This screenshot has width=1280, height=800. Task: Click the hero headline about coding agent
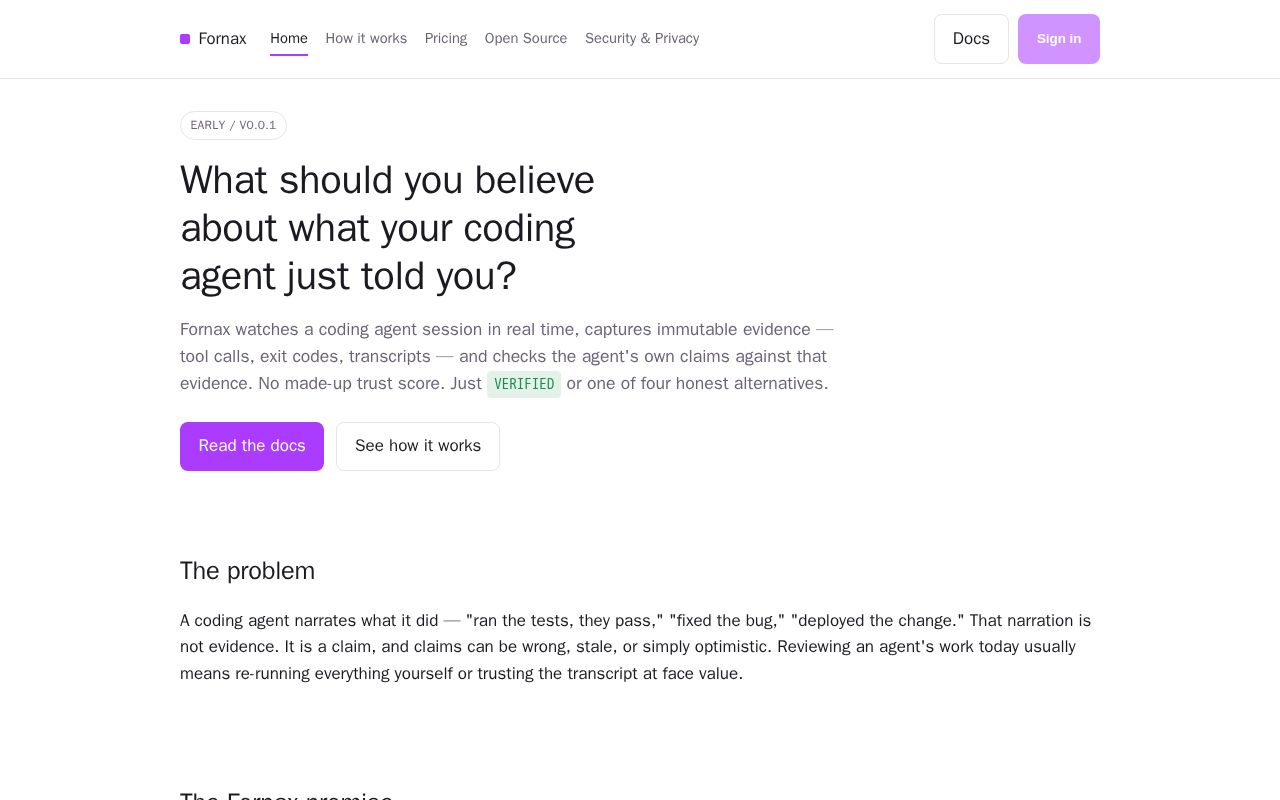[388, 228]
